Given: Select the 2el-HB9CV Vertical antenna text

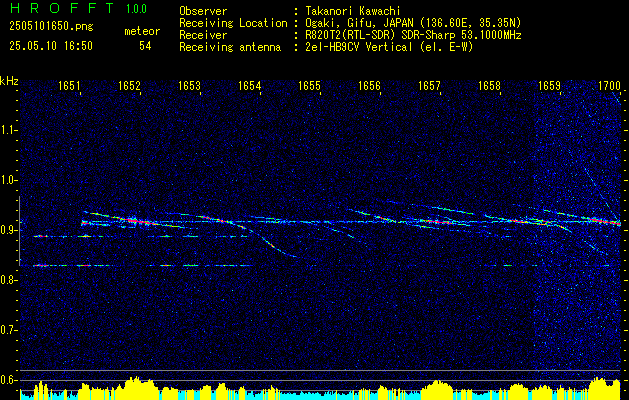Looking at the screenshot, I should (389, 47).
